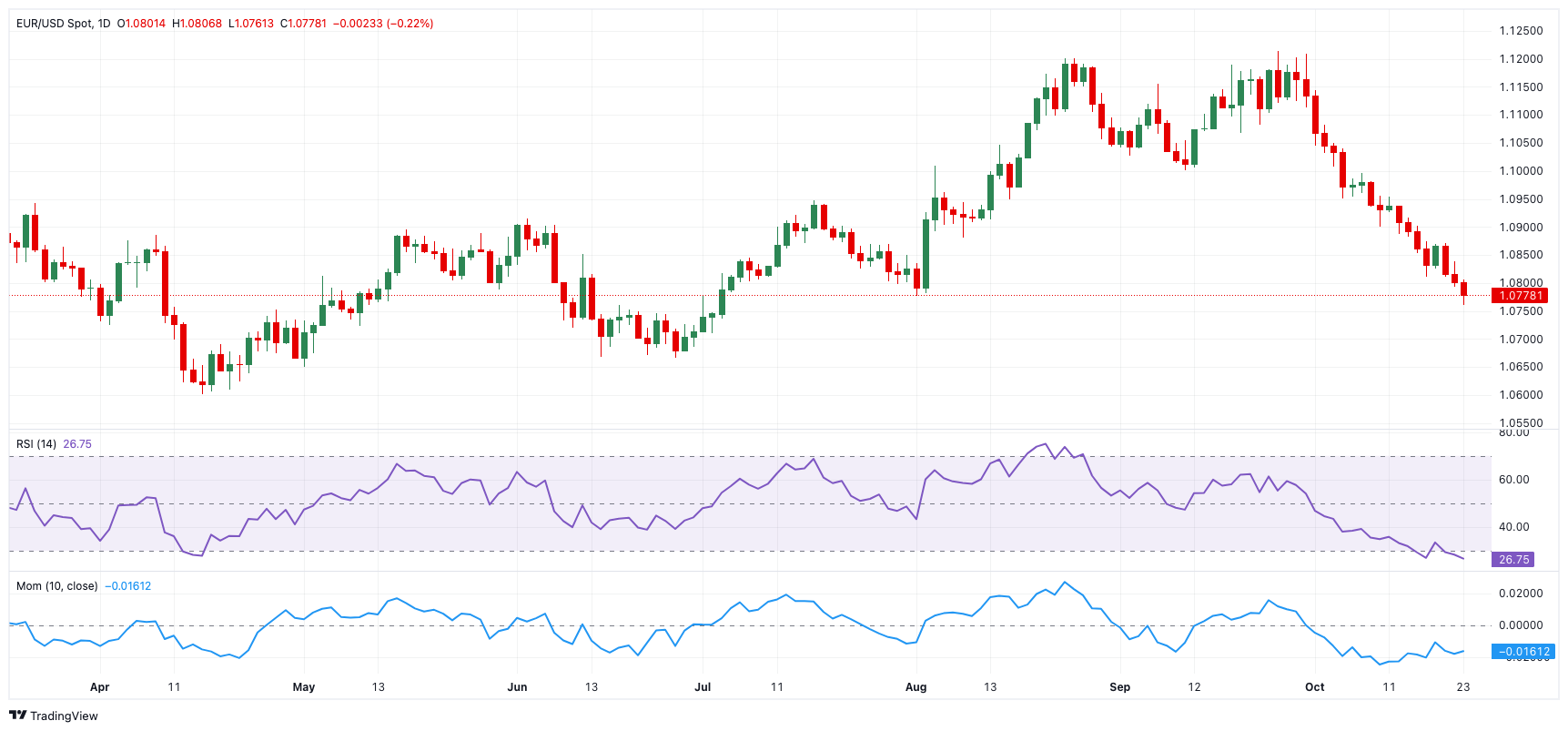Click the Aug label on time axis

tap(916, 687)
